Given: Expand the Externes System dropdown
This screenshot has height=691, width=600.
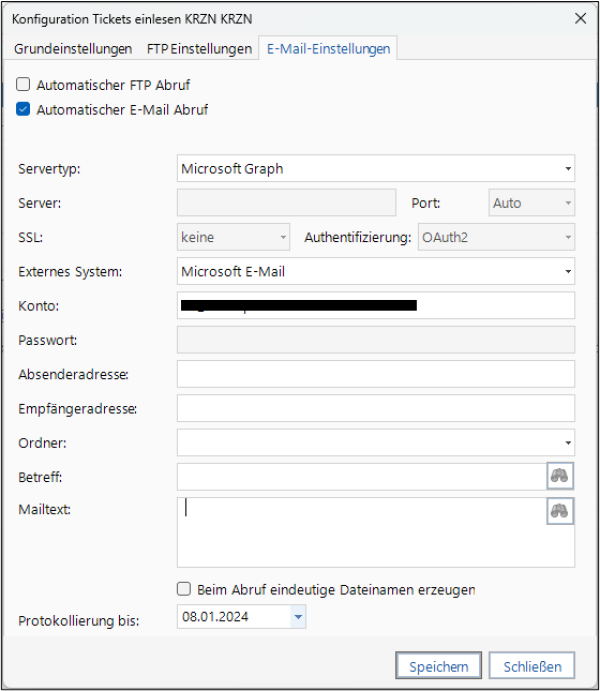Looking at the screenshot, I should click(568, 271).
